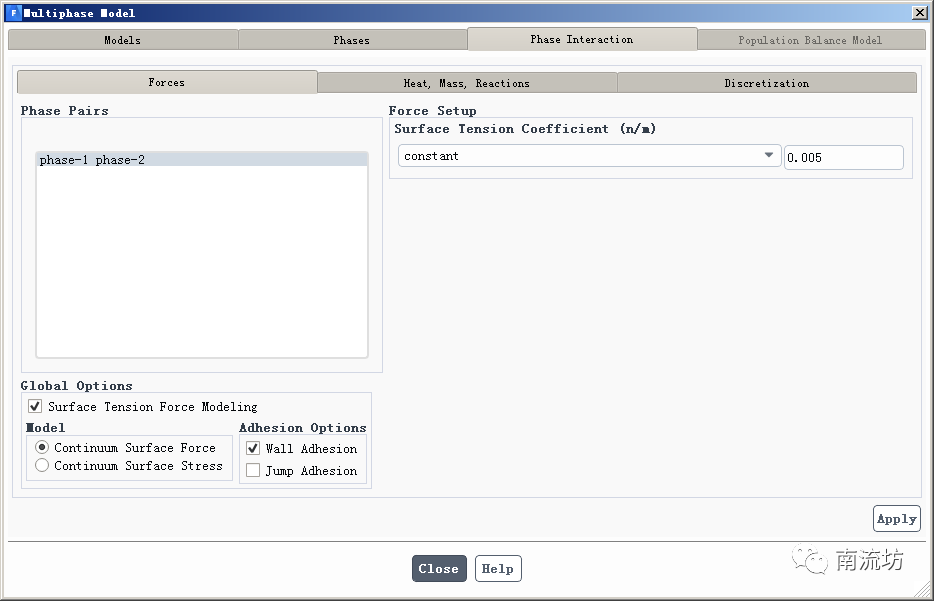
Task: Open the Phases tab
Action: click(352, 40)
